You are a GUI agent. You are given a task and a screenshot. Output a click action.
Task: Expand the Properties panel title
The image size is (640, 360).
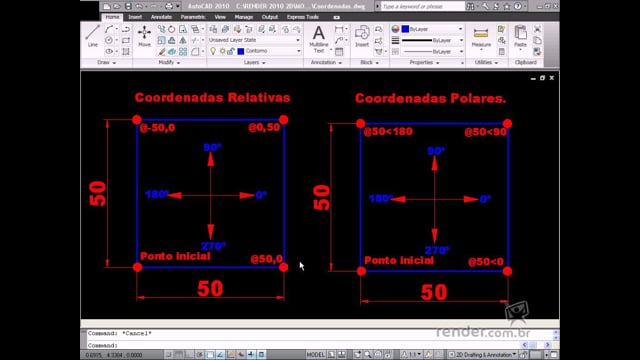coord(424,62)
